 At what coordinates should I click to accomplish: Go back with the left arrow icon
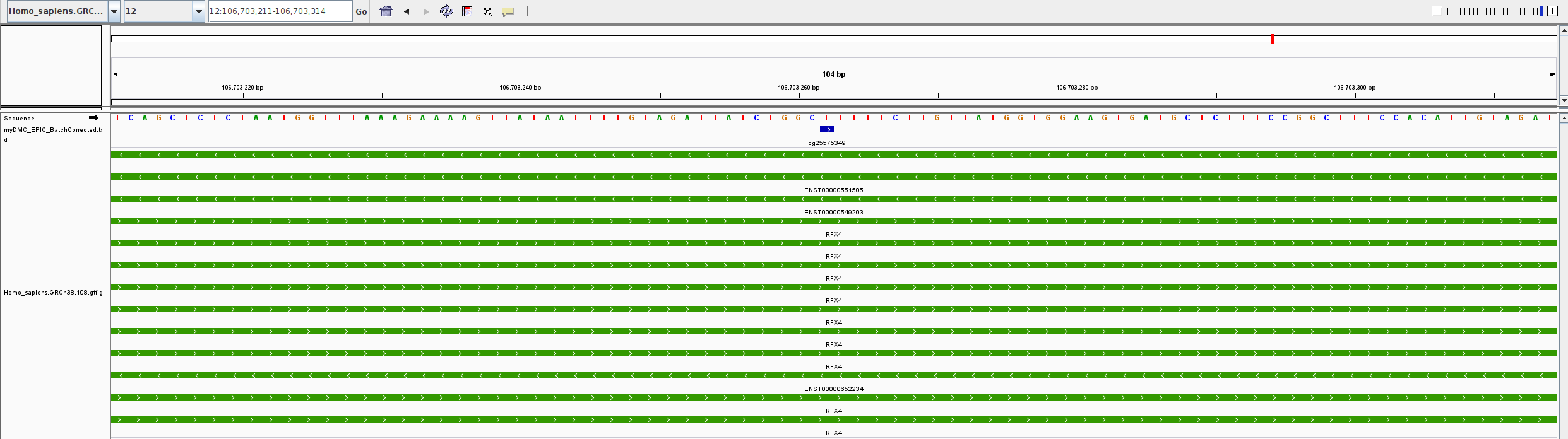[x=407, y=11]
